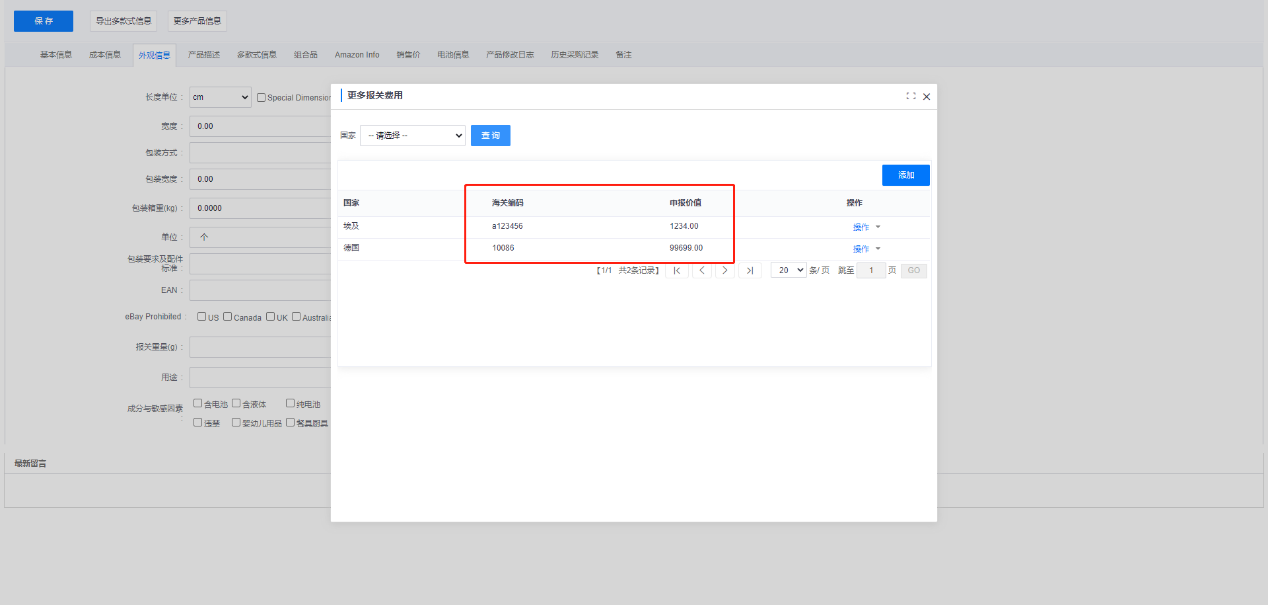Tick the Special Dimension checkbox
The width and height of the screenshot is (1268, 605).
pyautogui.click(x=262, y=98)
